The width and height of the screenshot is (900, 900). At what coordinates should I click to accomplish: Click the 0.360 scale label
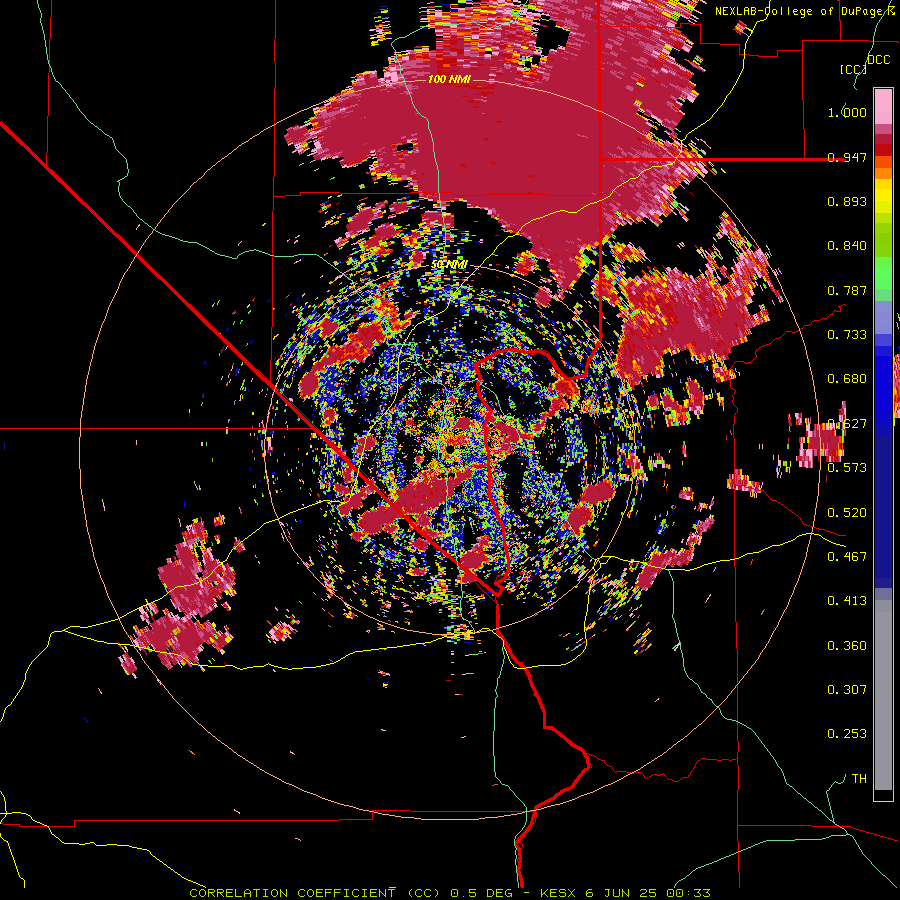[x=847, y=646]
